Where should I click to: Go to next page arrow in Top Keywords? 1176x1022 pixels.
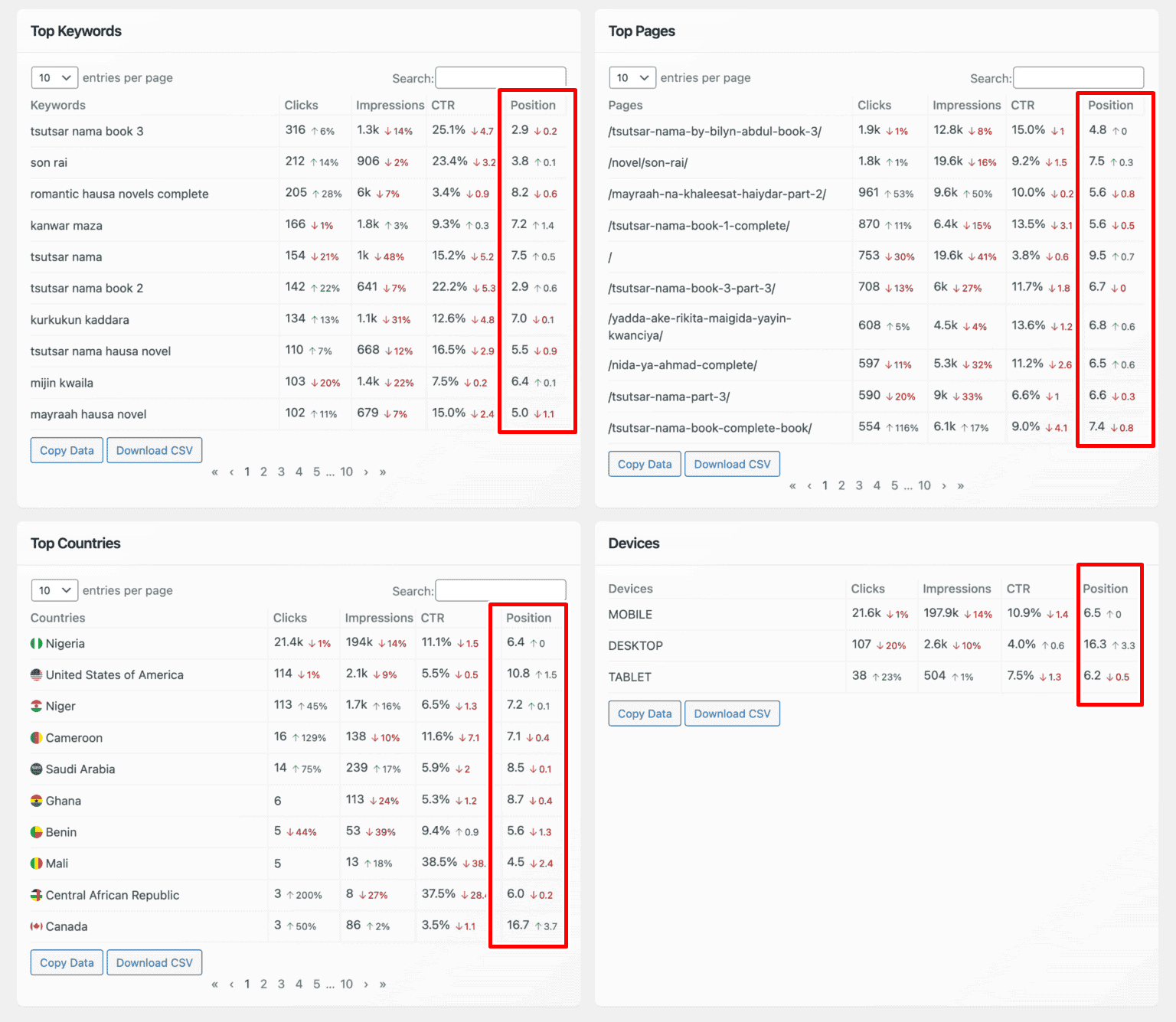(366, 472)
